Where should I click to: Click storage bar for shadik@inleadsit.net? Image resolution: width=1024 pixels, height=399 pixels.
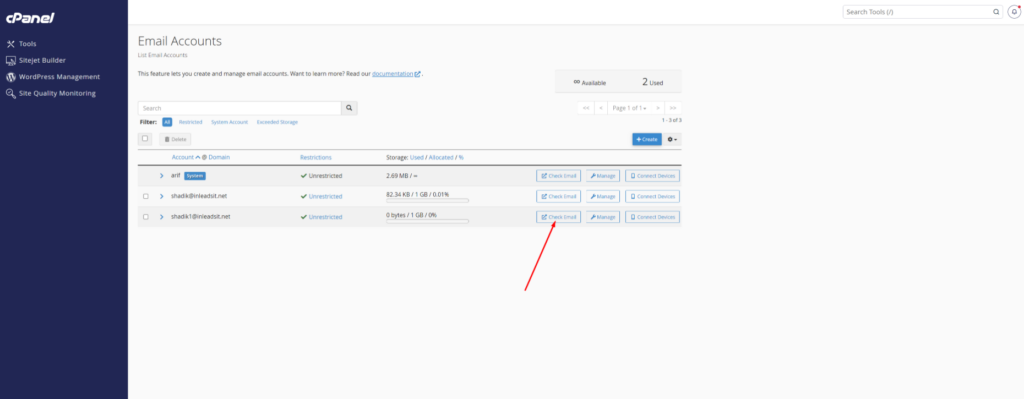pyautogui.click(x=427, y=200)
